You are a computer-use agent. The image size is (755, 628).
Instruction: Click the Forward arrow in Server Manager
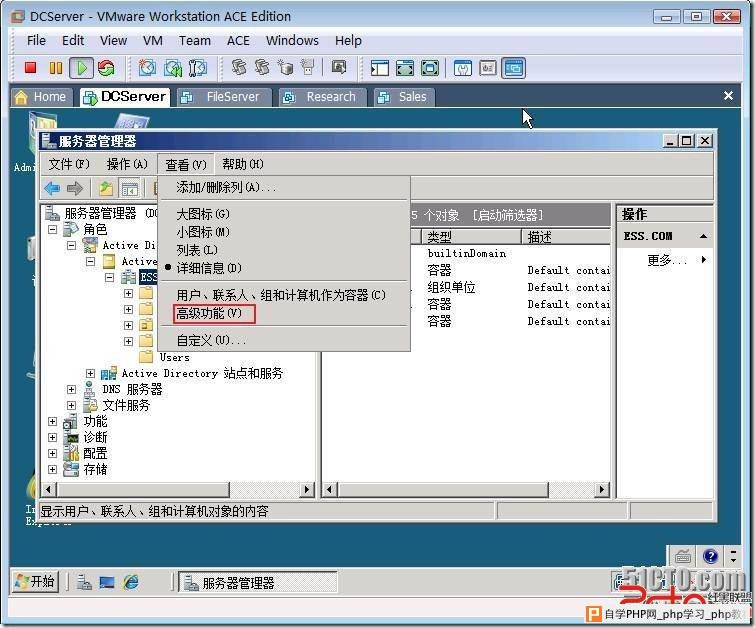coord(75,188)
